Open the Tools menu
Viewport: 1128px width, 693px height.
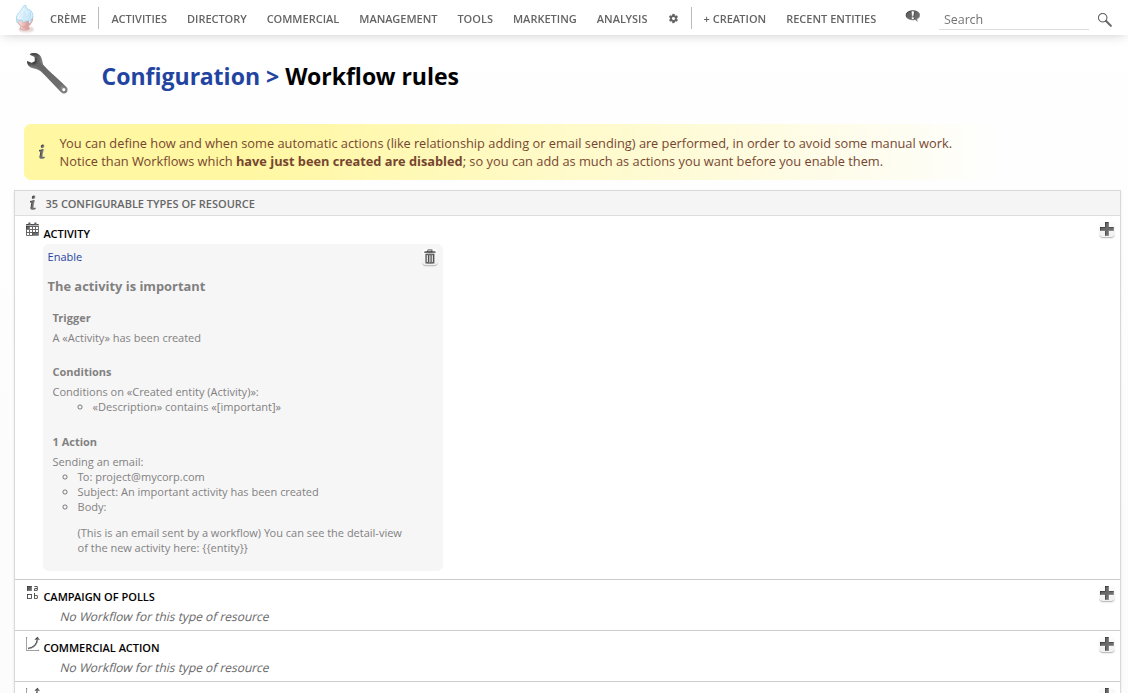pos(475,19)
